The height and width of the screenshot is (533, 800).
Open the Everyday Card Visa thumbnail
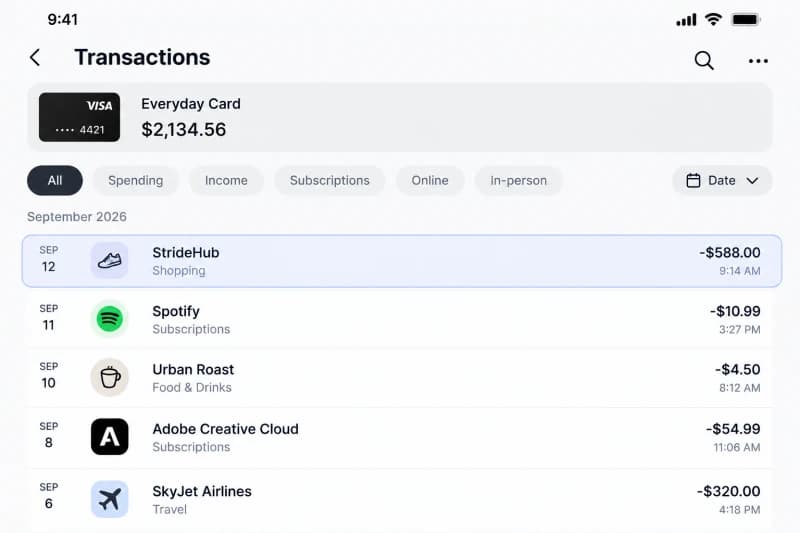[80, 117]
